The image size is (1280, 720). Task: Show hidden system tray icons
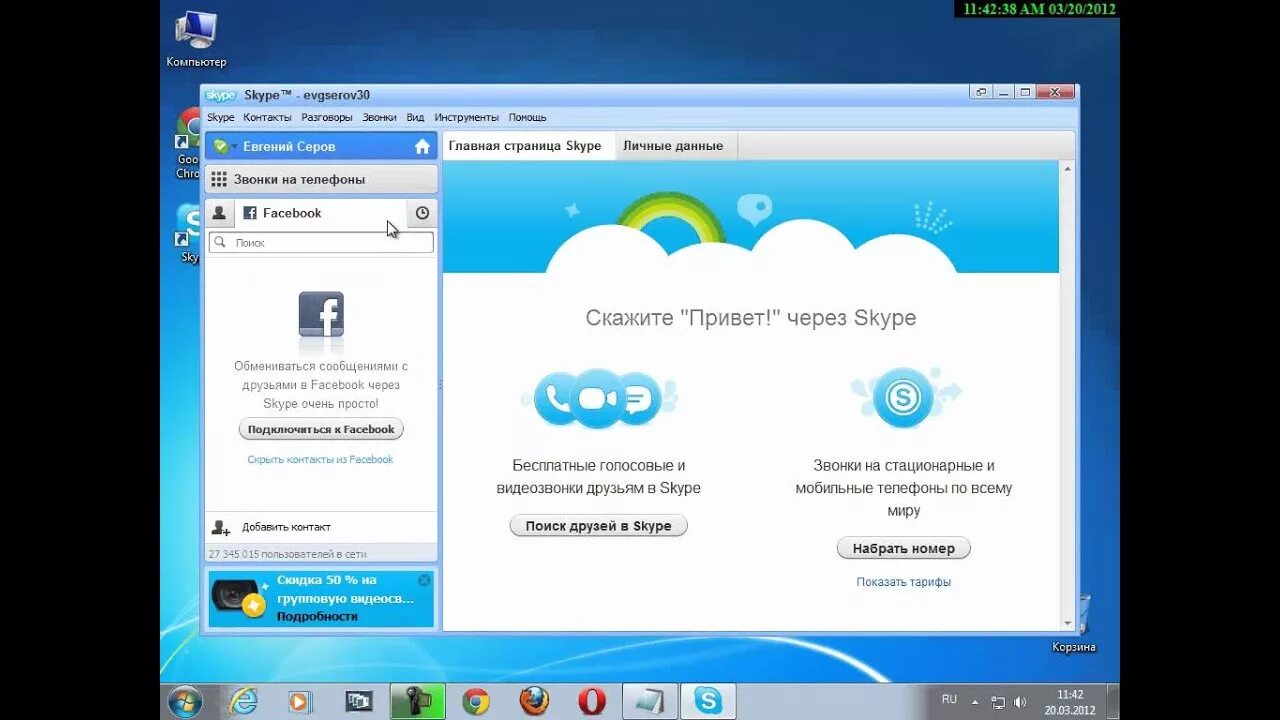pos(977,701)
